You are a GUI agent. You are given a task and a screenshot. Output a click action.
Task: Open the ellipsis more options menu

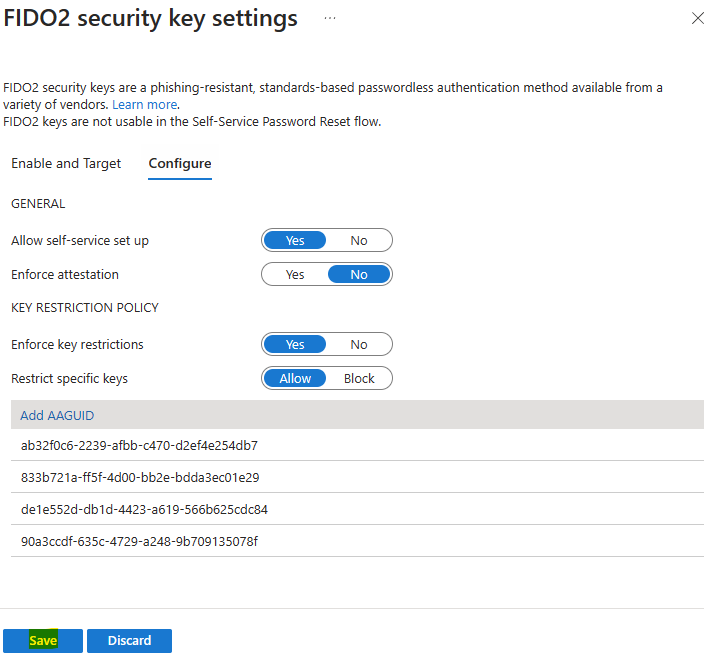(x=330, y=18)
